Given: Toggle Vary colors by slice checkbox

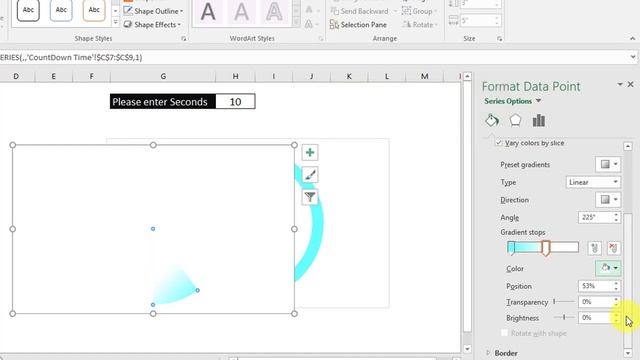Looking at the screenshot, I should 498,143.
